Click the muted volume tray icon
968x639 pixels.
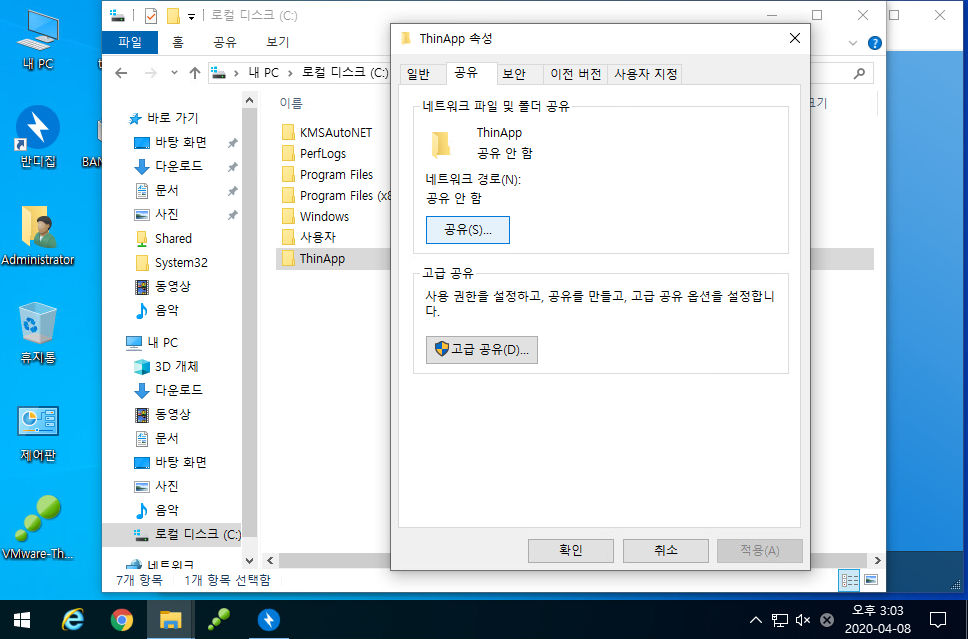[x=803, y=620]
